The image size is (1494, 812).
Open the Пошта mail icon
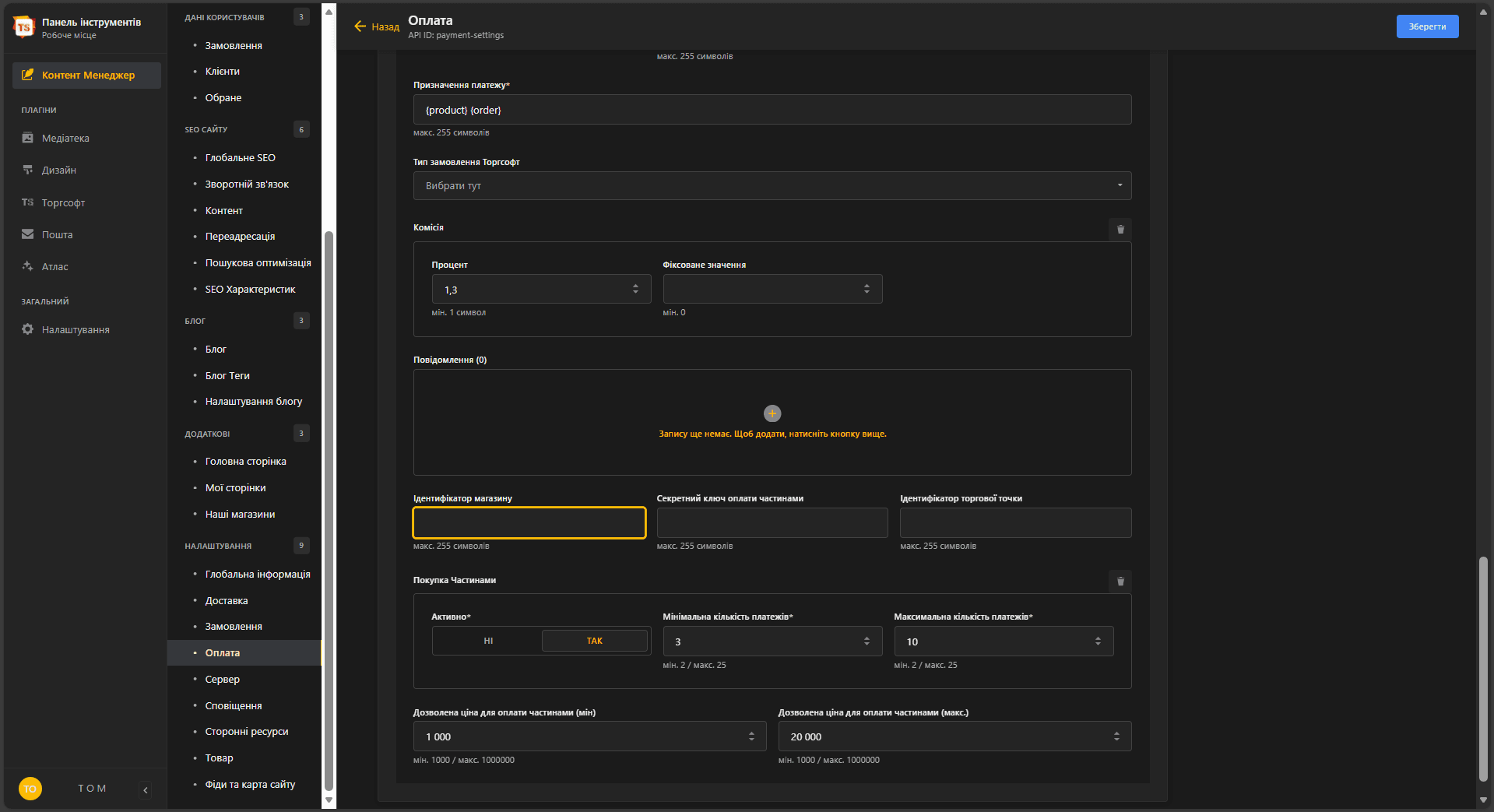pyautogui.click(x=28, y=234)
